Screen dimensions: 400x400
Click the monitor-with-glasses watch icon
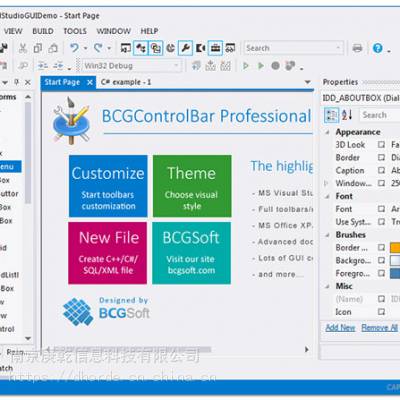230,48
